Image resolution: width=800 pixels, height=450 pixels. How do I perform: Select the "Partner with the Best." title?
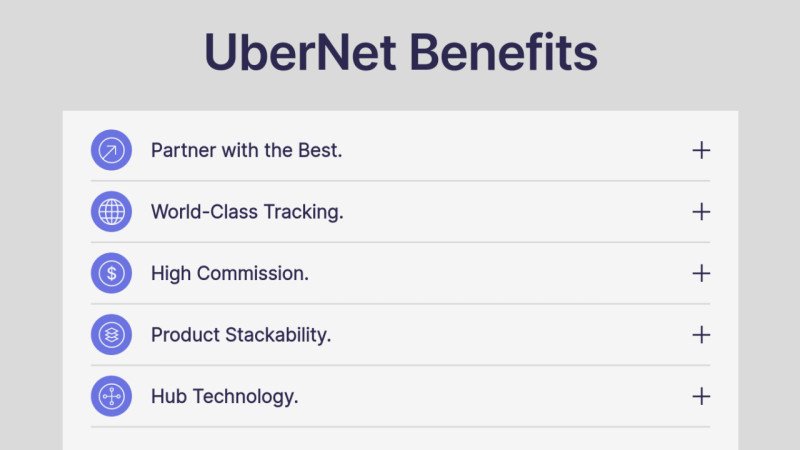tap(246, 150)
